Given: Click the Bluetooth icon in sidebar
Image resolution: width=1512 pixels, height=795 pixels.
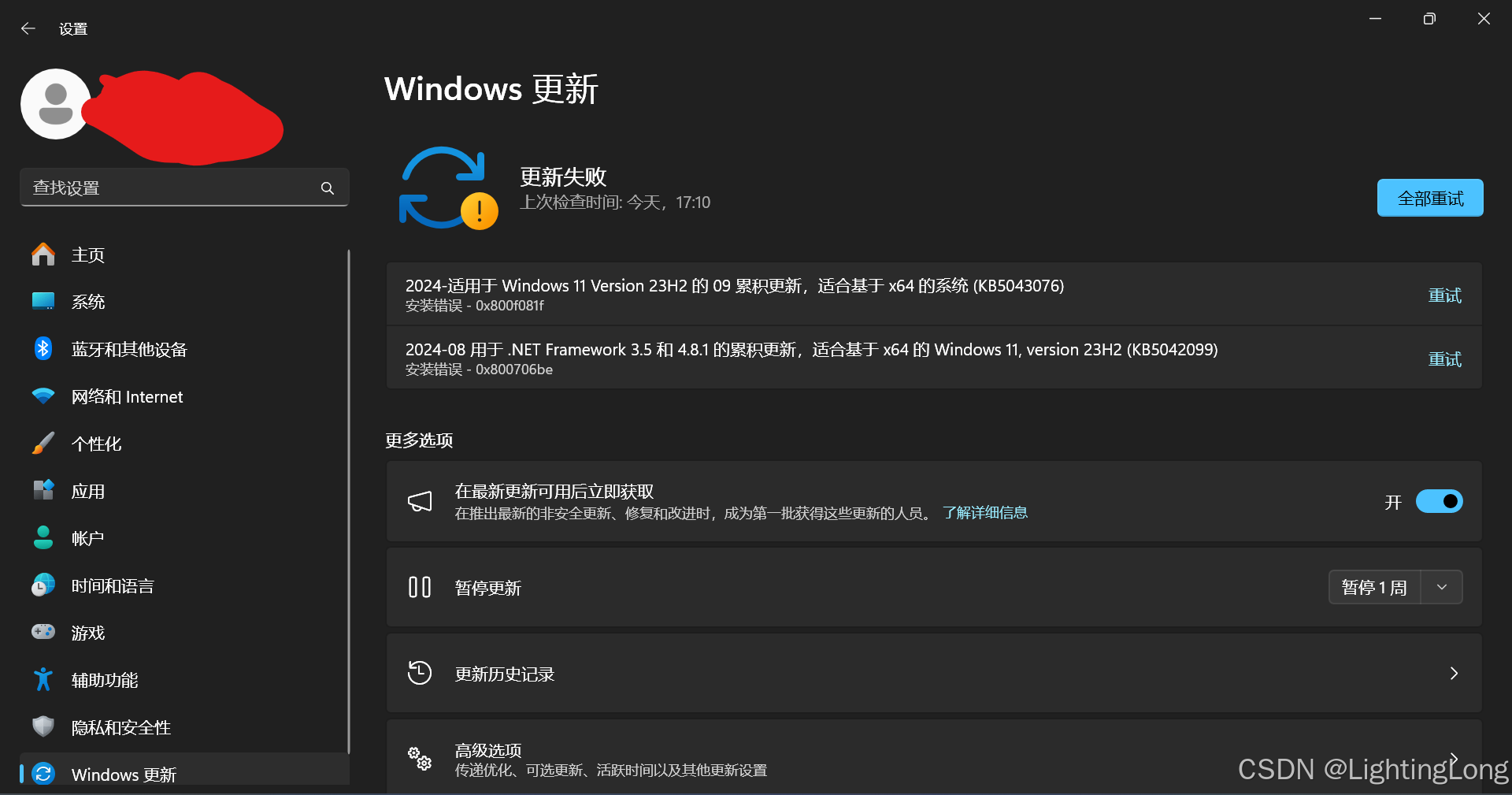Looking at the screenshot, I should 43,348.
